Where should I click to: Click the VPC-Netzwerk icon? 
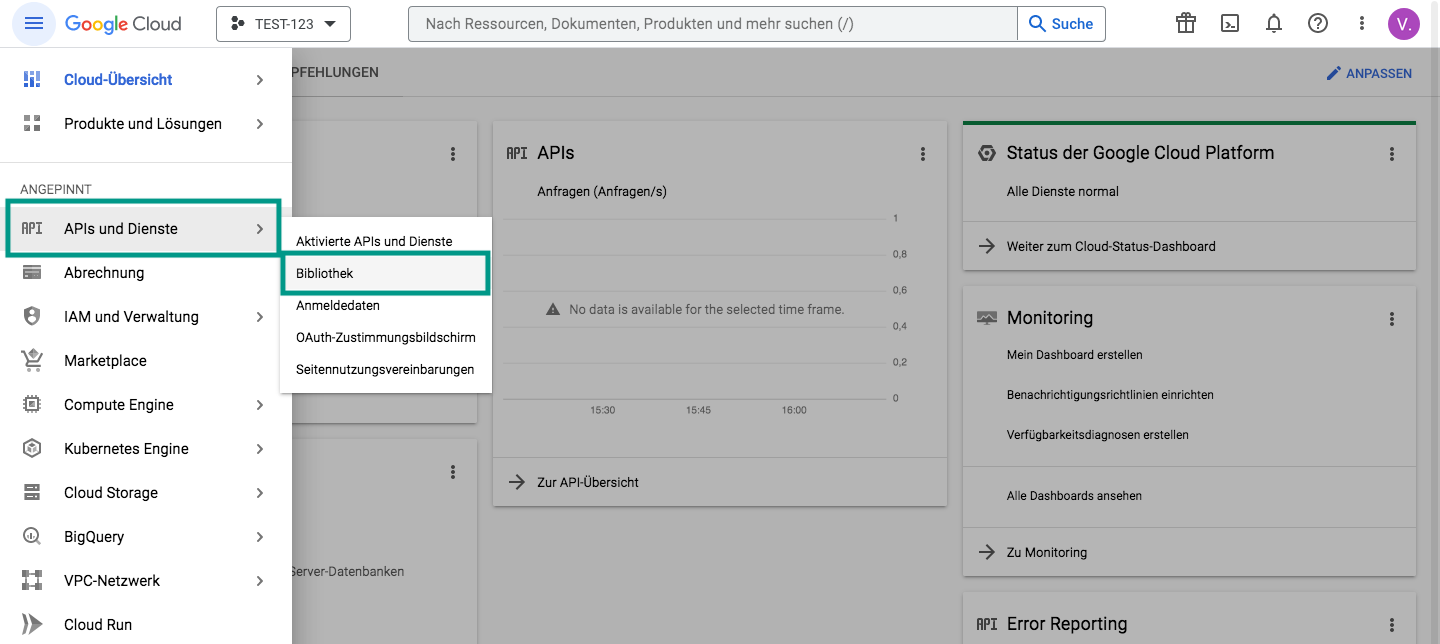click(x=32, y=581)
